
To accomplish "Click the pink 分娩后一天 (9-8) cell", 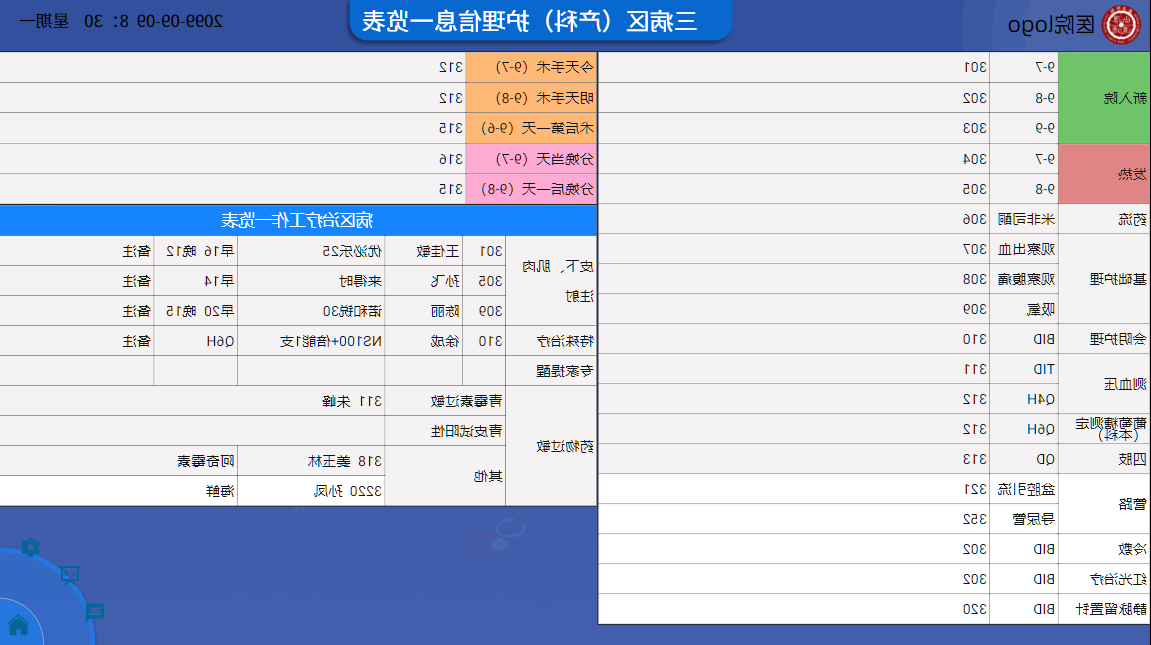I will [x=531, y=189].
